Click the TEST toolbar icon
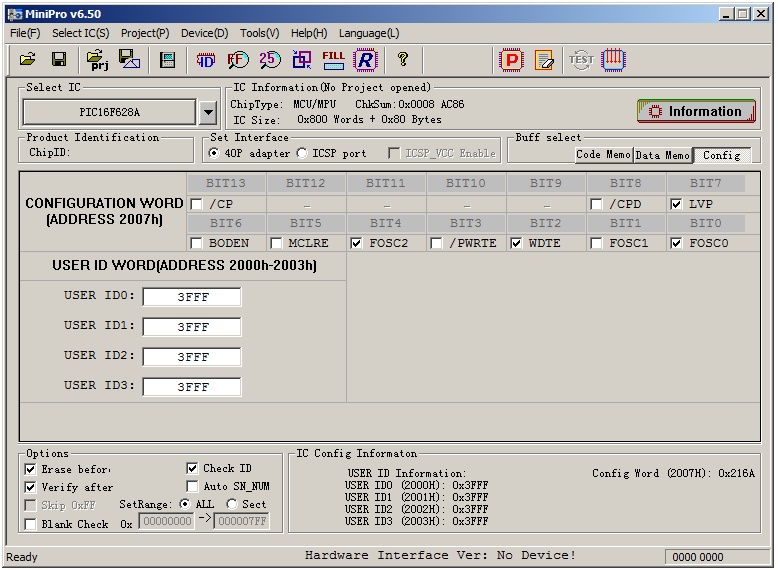Image resolution: width=778 pixels, height=570 pixels. tap(581, 60)
